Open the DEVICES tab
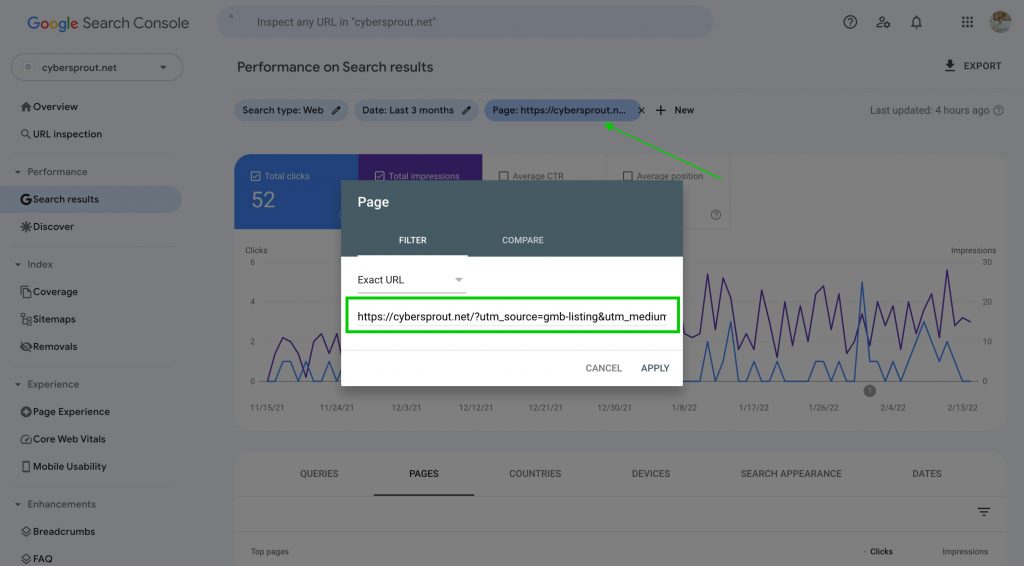The height and width of the screenshot is (566, 1024). click(x=650, y=474)
